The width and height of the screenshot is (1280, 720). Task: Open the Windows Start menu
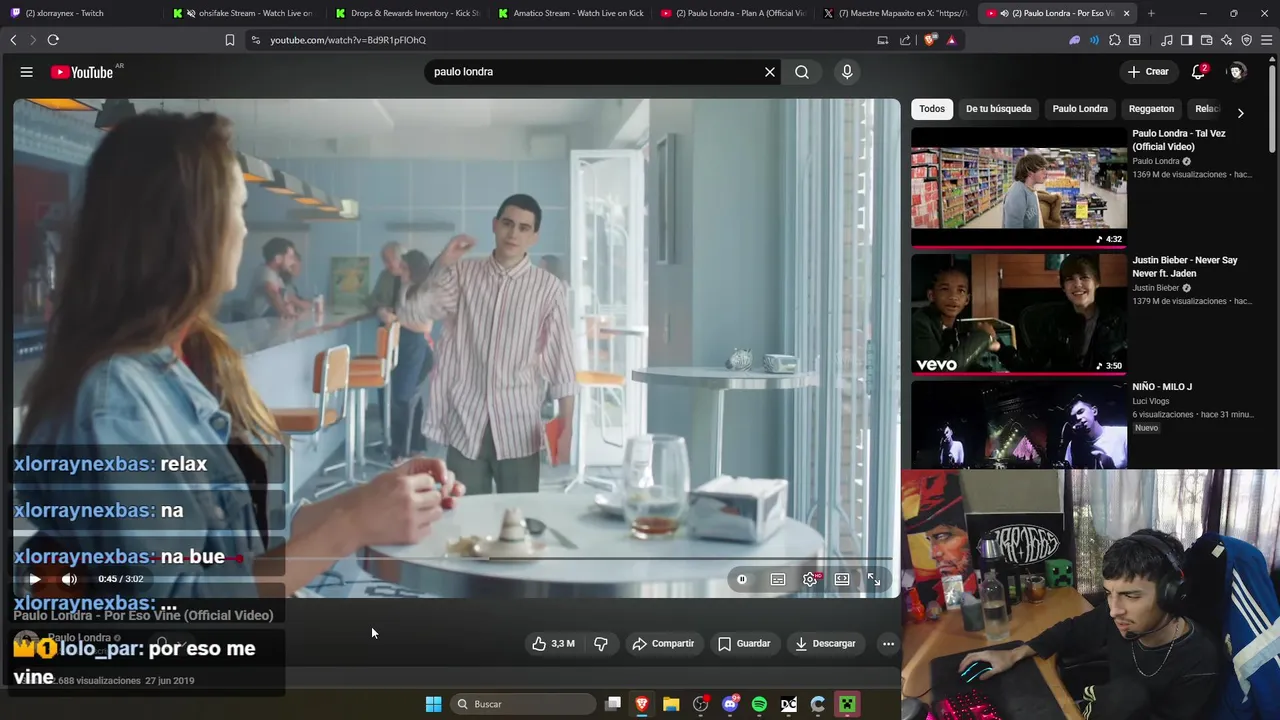click(433, 704)
